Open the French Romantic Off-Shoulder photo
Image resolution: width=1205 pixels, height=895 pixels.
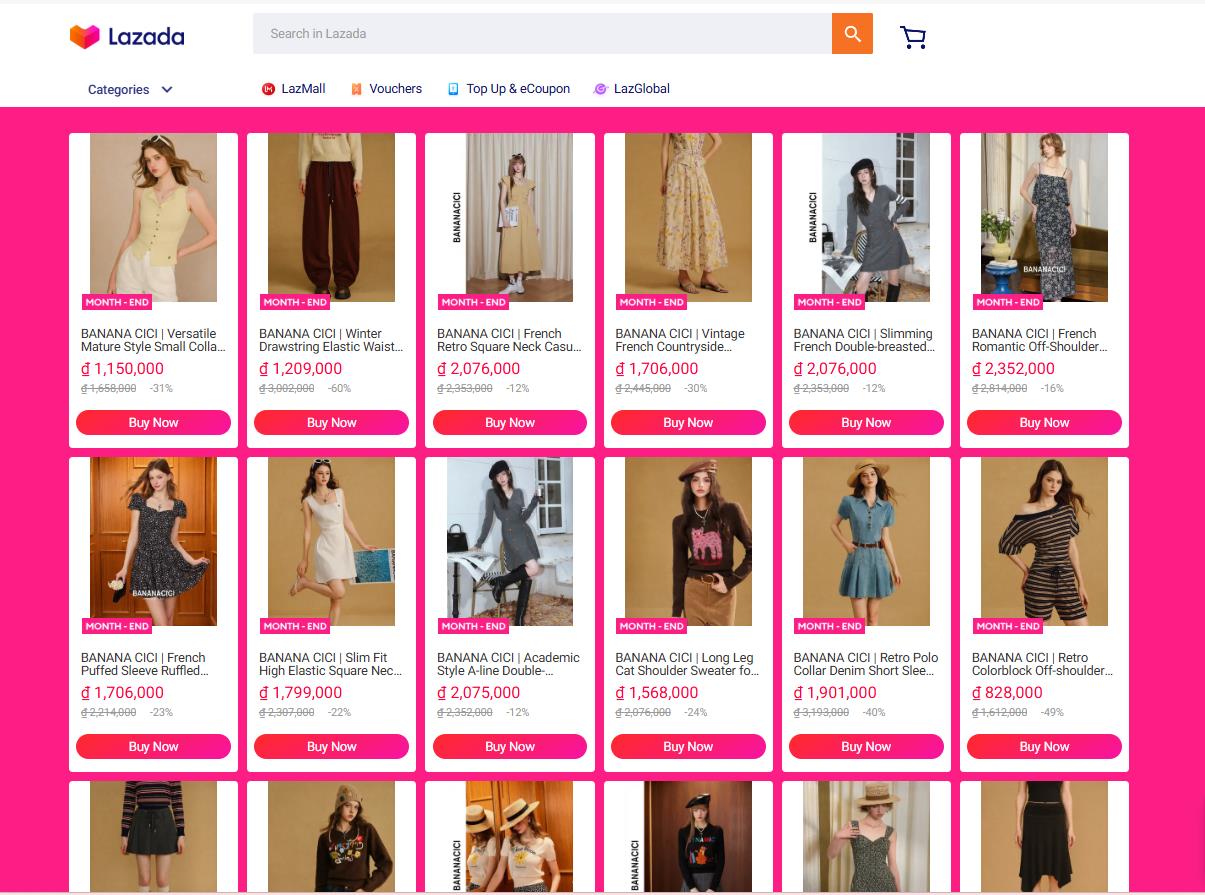(1044, 218)
